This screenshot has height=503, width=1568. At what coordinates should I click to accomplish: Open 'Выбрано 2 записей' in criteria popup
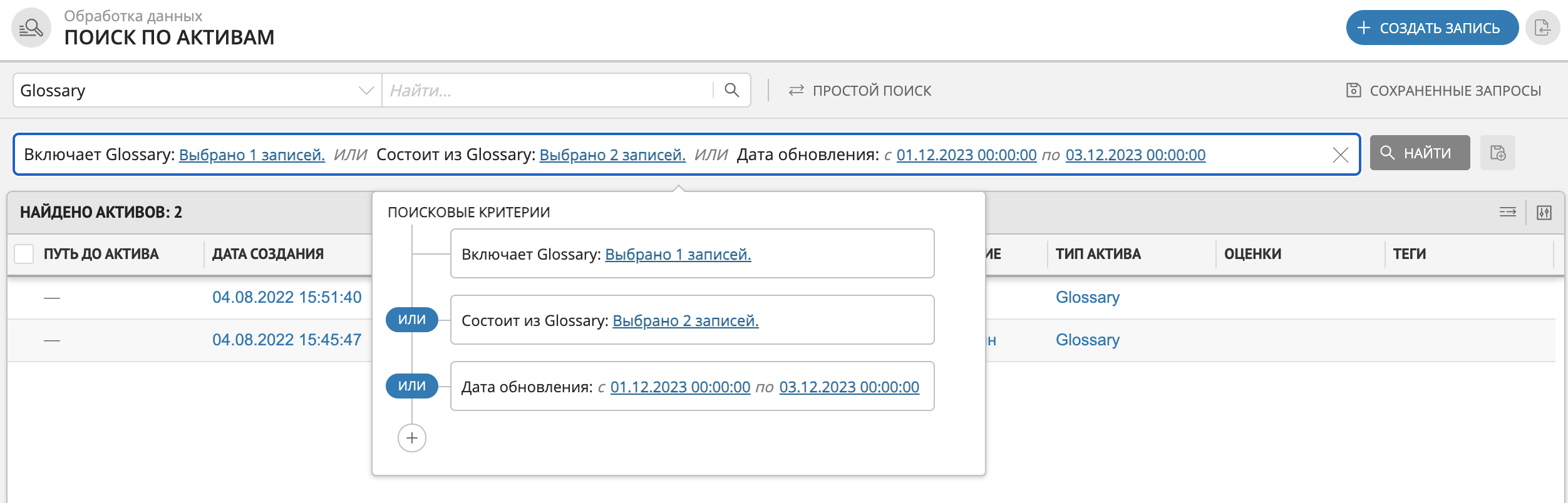click(686, 320)
